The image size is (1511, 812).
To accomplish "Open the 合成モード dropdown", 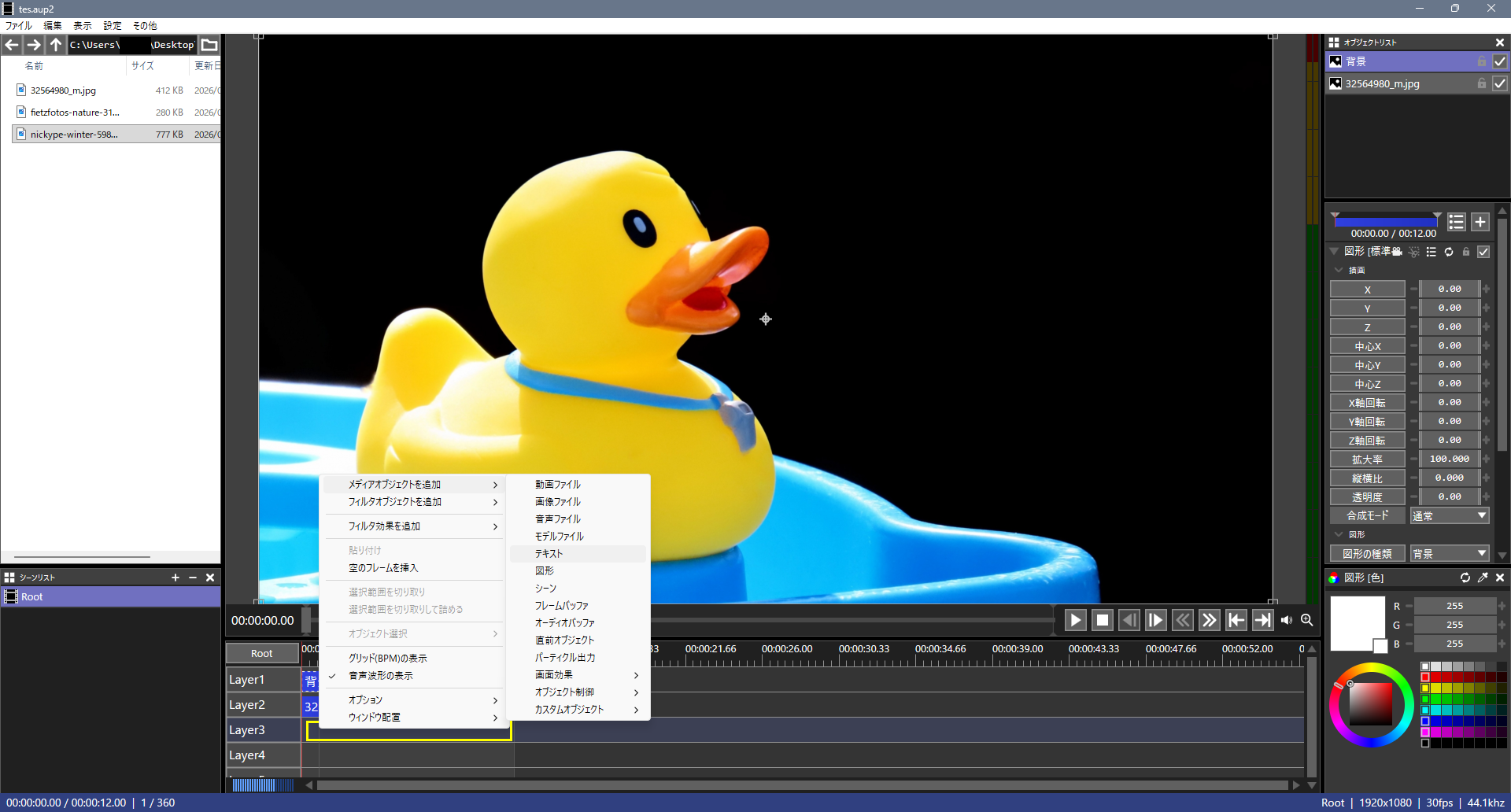I will point(1449,516).
